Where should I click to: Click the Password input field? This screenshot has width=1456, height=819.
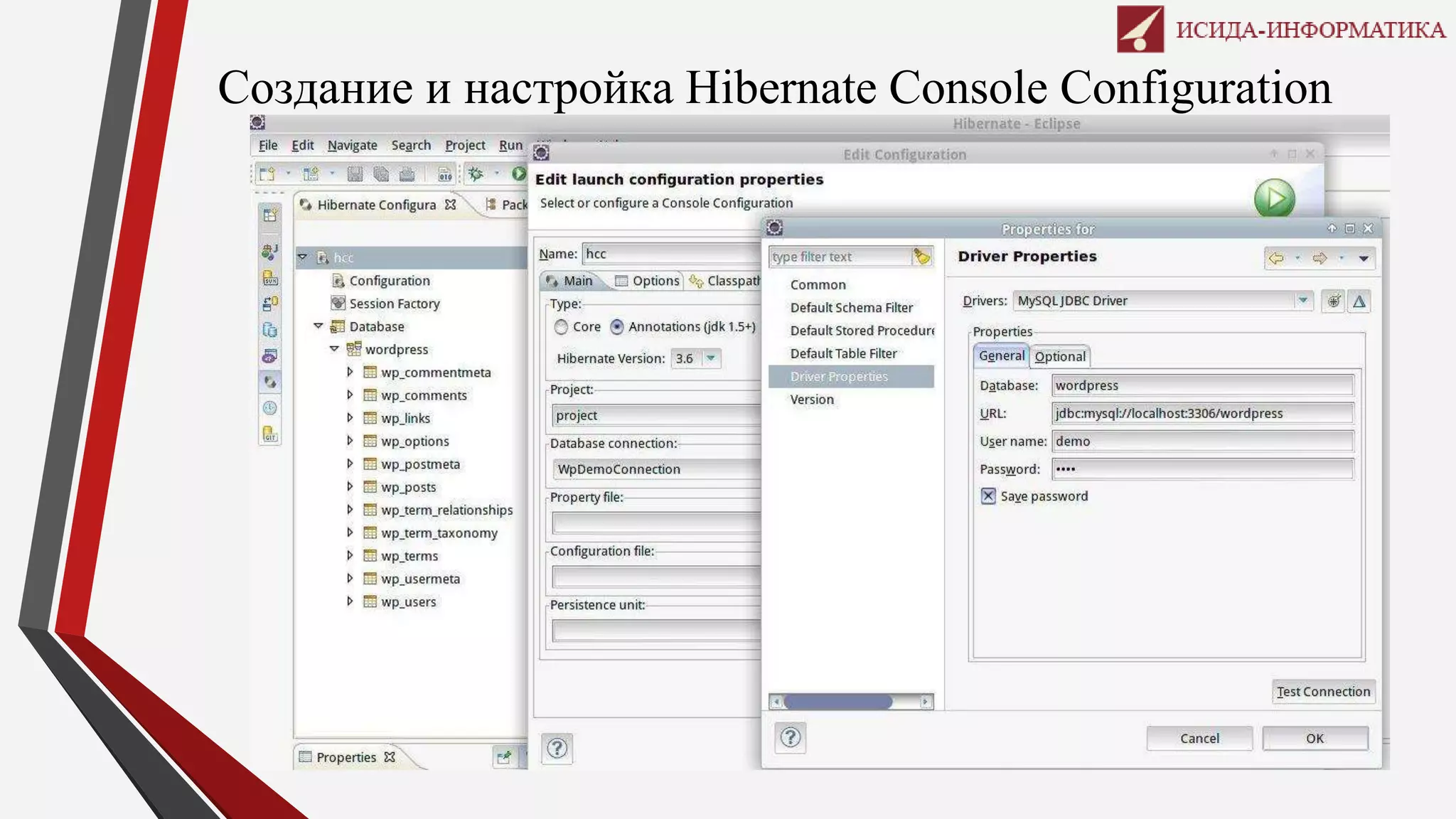(1202, 469)
